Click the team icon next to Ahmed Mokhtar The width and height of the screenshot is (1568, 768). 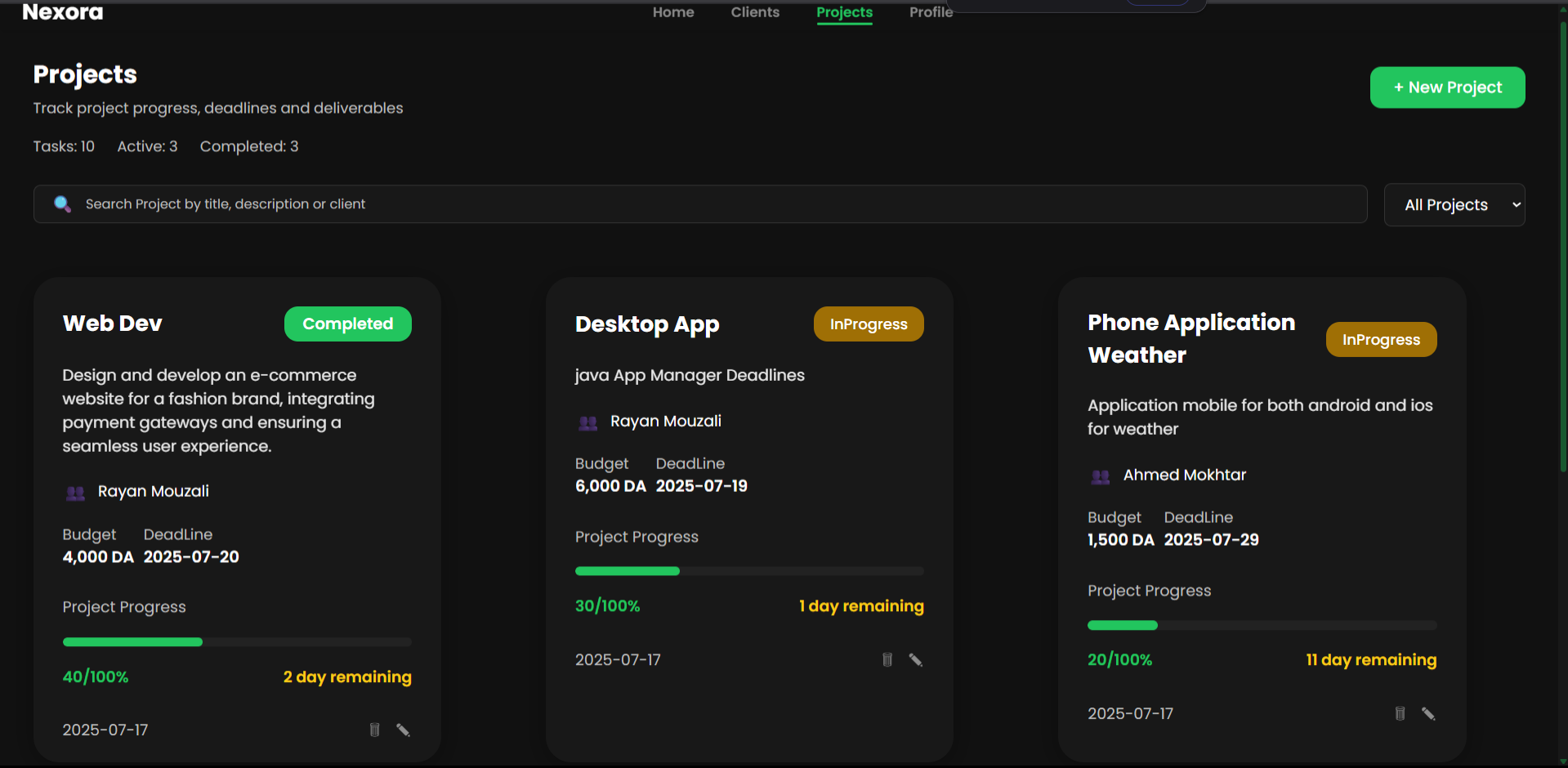(x=1100, y=476)
